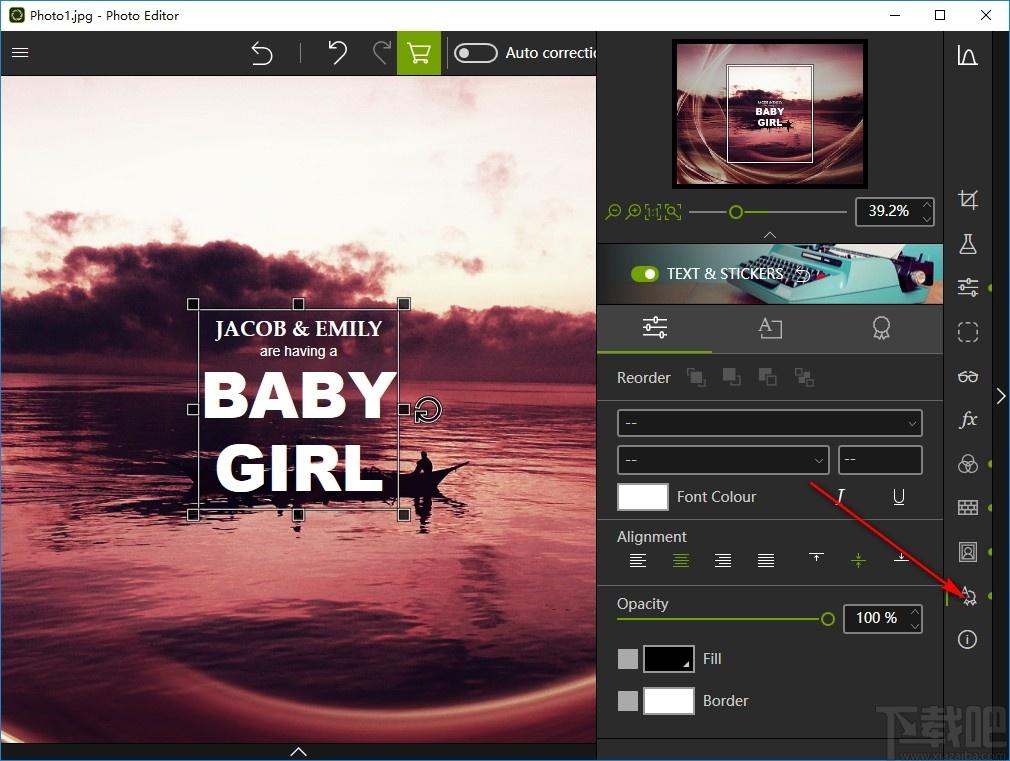The image size is (1010, 761).
Task: Decrease zoom with stepper down arrow
Action: coord(927,219)
